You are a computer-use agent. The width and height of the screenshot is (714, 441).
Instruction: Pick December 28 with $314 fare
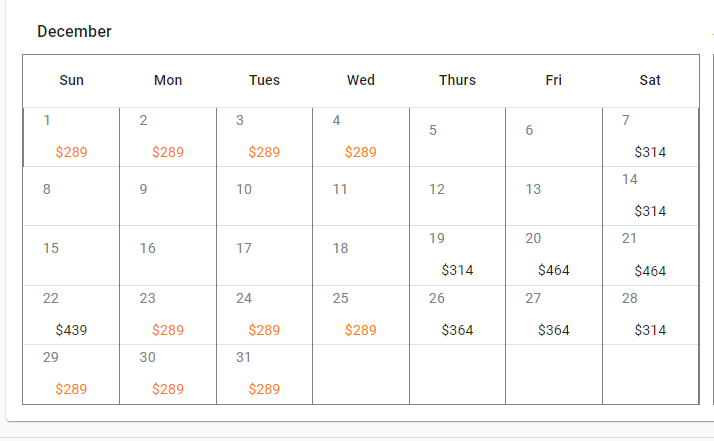(650, 315)
